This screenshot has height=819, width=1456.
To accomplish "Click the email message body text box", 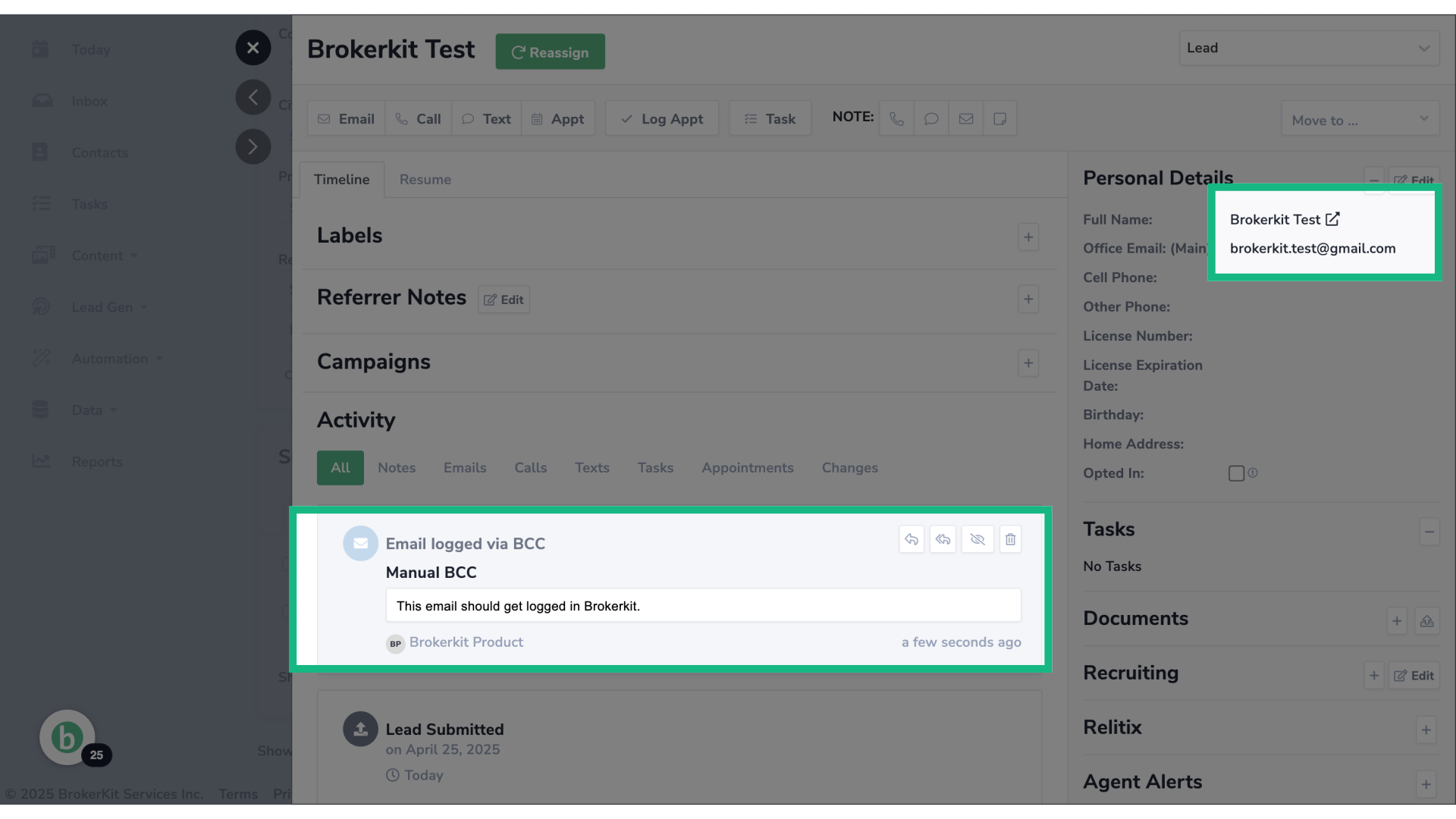I will pos(703,606).
